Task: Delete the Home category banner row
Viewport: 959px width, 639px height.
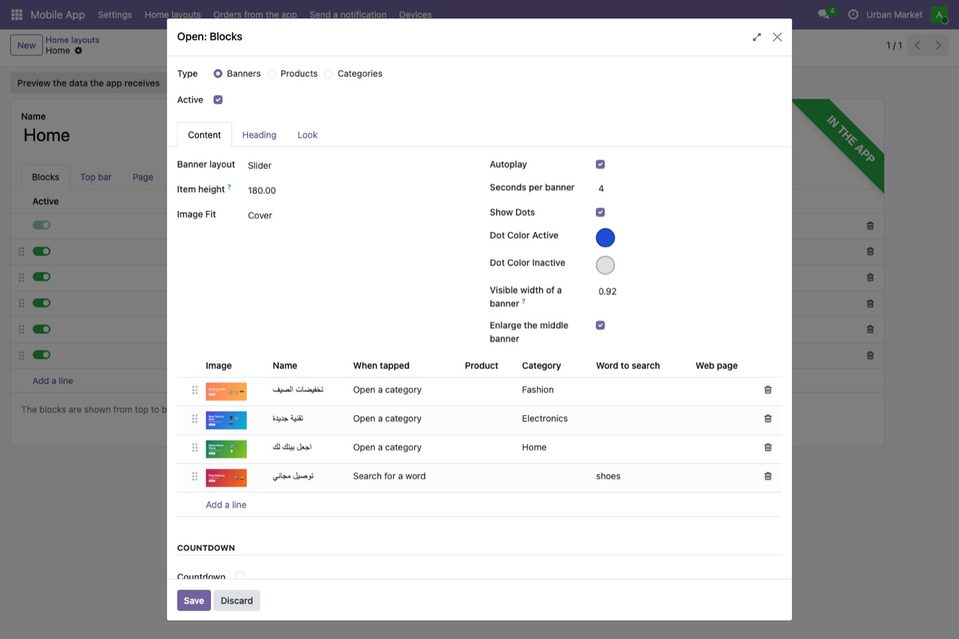Action: [768, 448]
